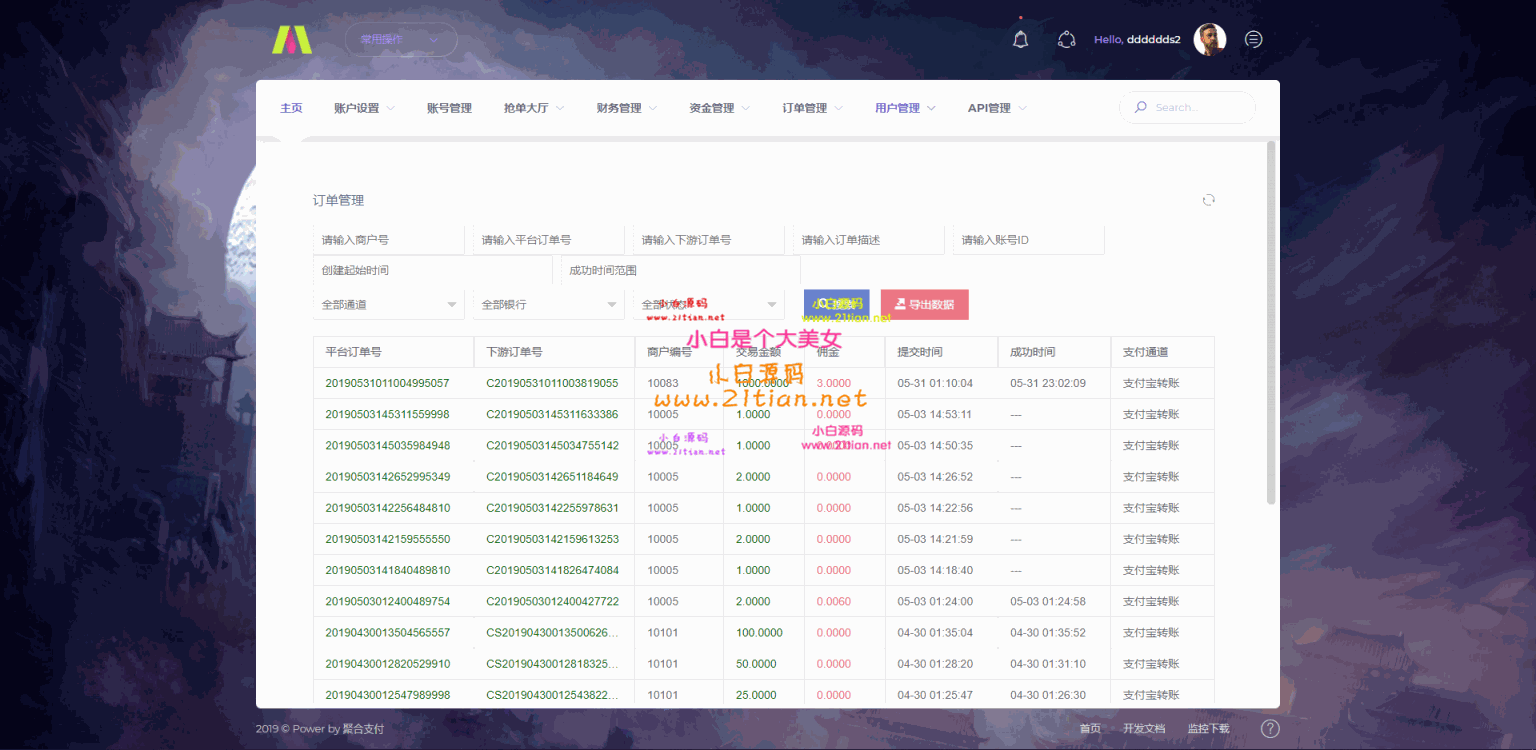Screen dimensions: 1536x750
Task: Focus the 请输入平台订单号 input field
Action: click(x=549, y=240)
